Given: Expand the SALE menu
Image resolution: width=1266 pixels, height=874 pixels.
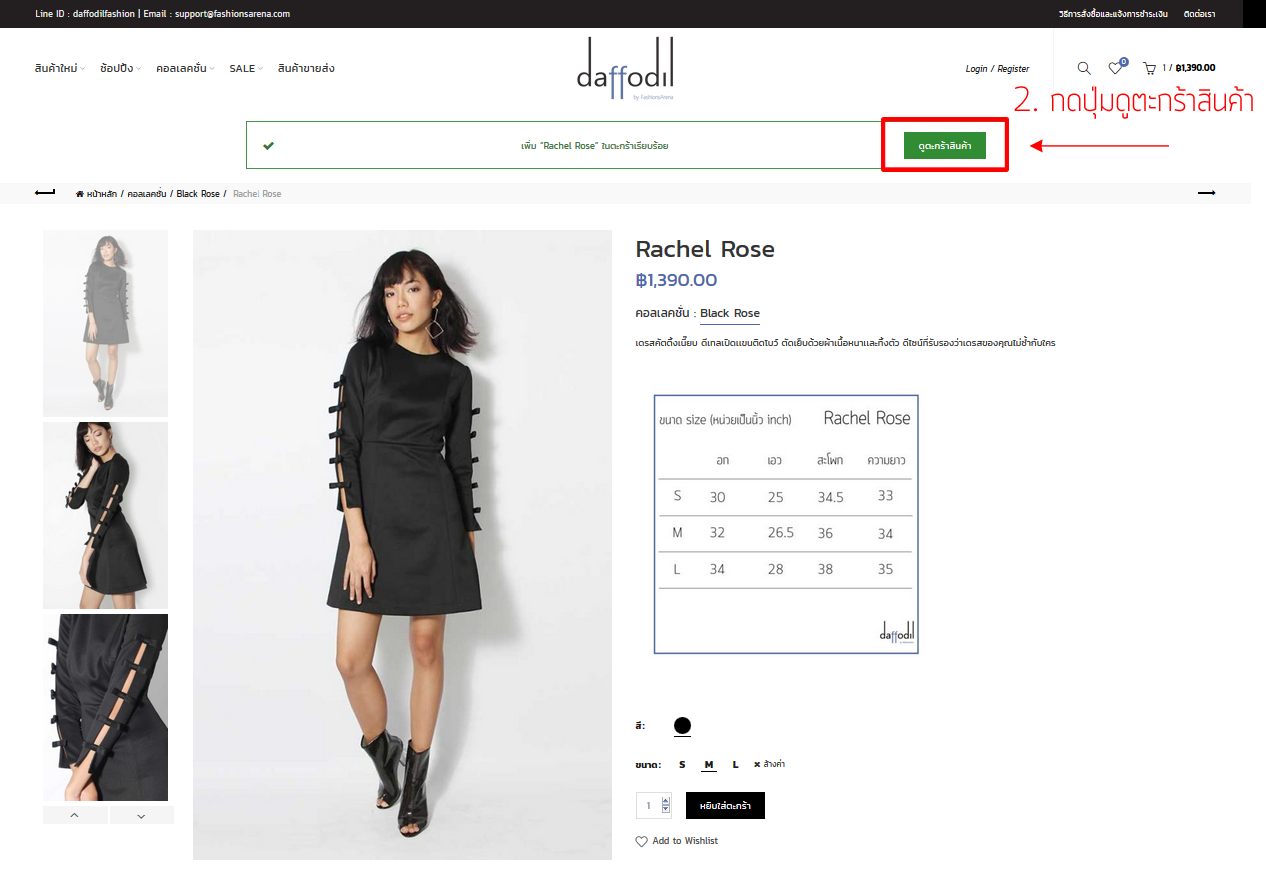Looking at the screenshot, I should [245, 68].
